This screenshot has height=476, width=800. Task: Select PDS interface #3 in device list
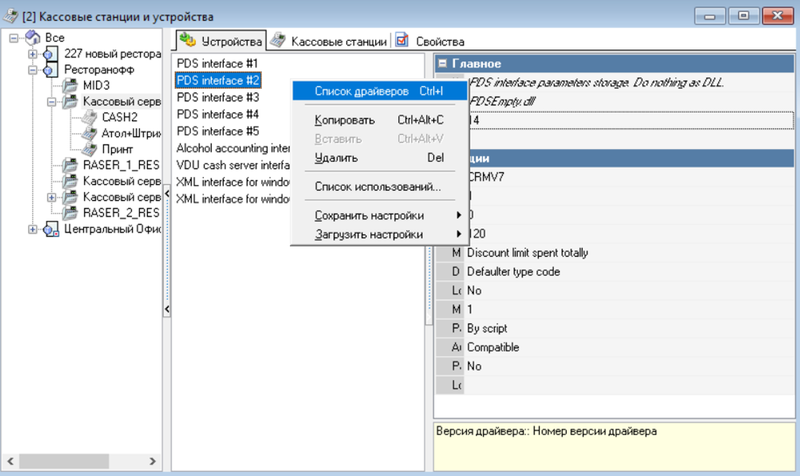point(217,97)
